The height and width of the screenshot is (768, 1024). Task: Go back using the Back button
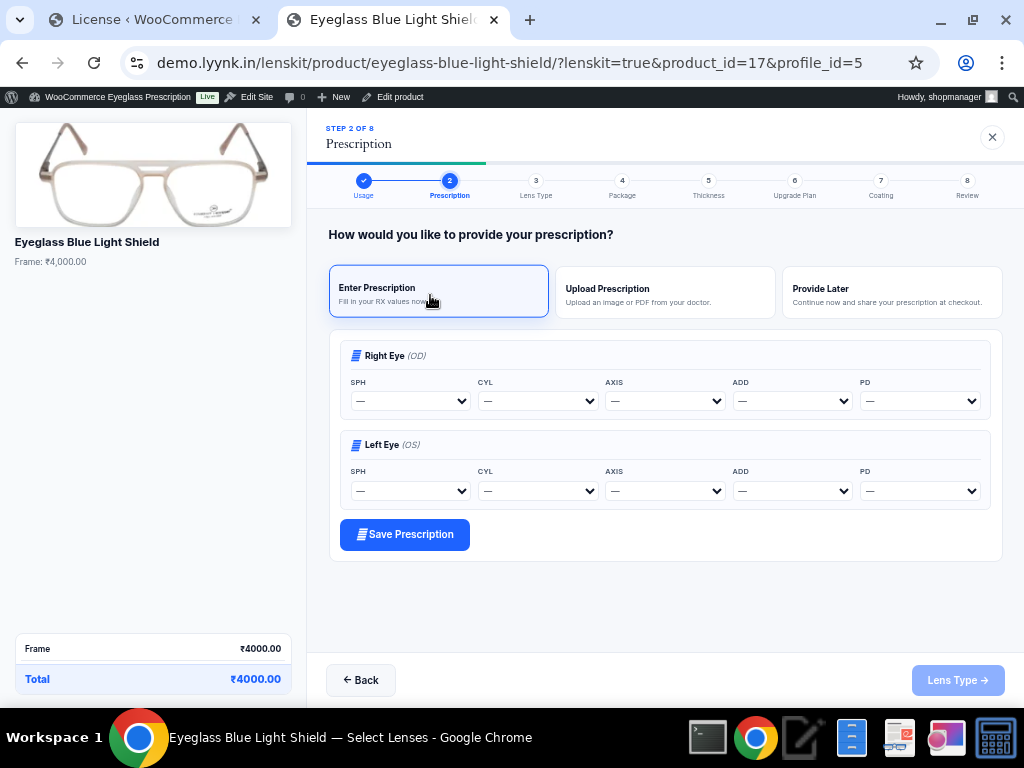360,680
